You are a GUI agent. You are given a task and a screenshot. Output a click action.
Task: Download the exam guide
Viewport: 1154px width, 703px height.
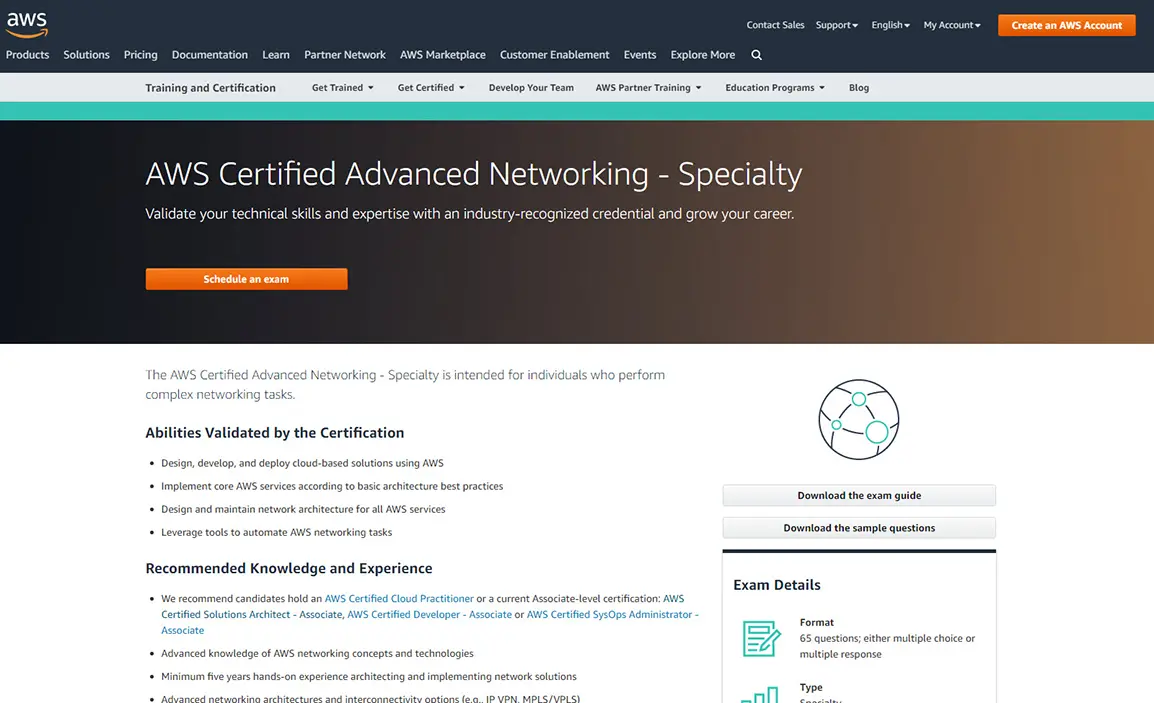pyautogui.click(x=859, y=495)
